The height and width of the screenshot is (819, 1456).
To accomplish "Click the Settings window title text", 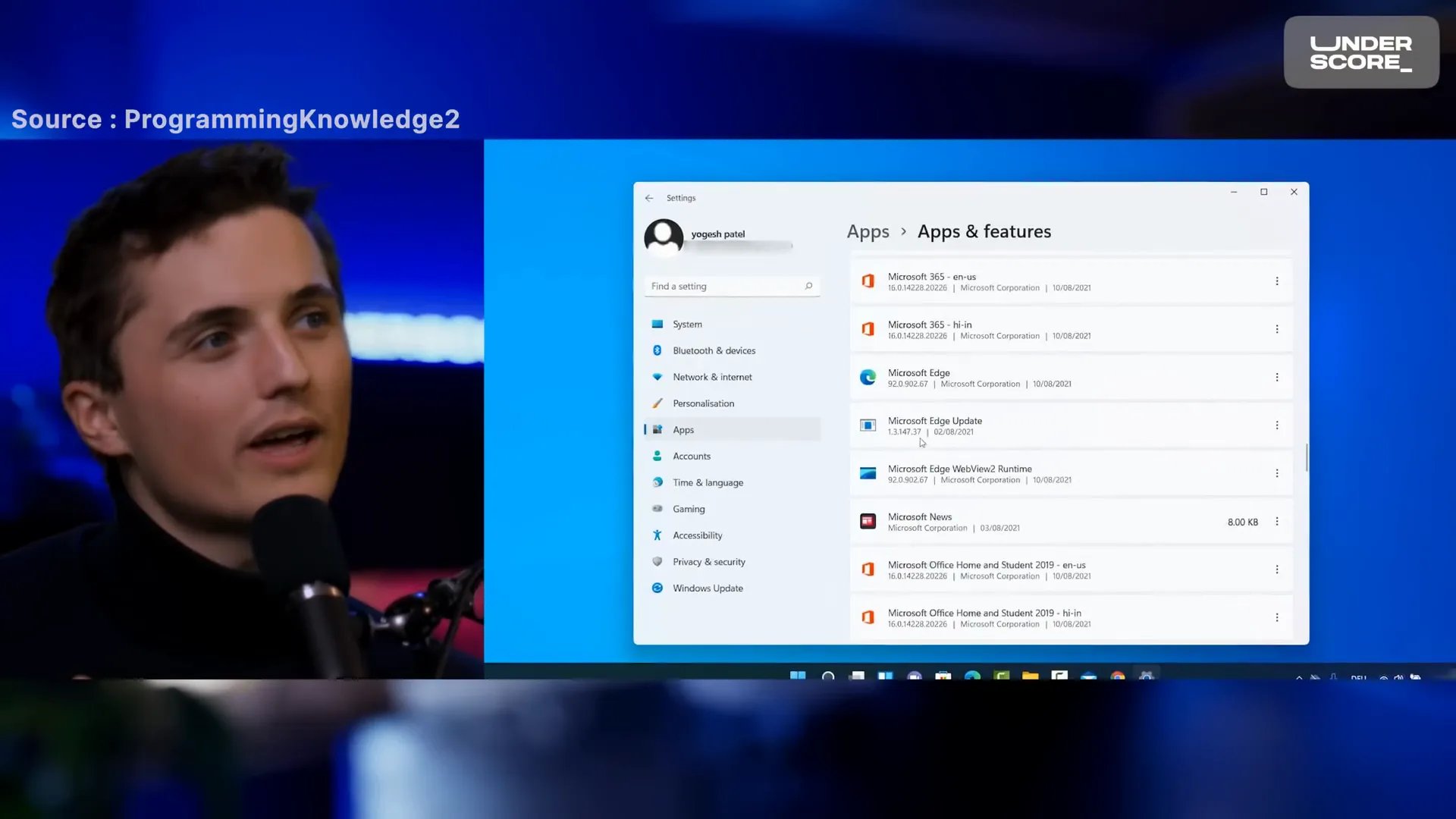I will click(681, 198).
